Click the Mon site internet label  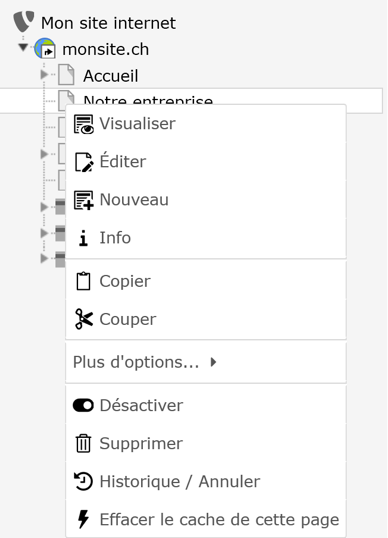pyautogui.click(x=108, y=23)
